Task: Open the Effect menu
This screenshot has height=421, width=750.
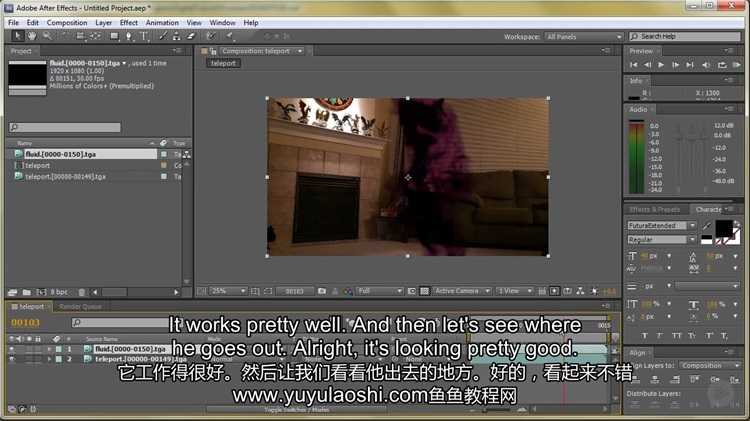Action: (x=129, y=22)
